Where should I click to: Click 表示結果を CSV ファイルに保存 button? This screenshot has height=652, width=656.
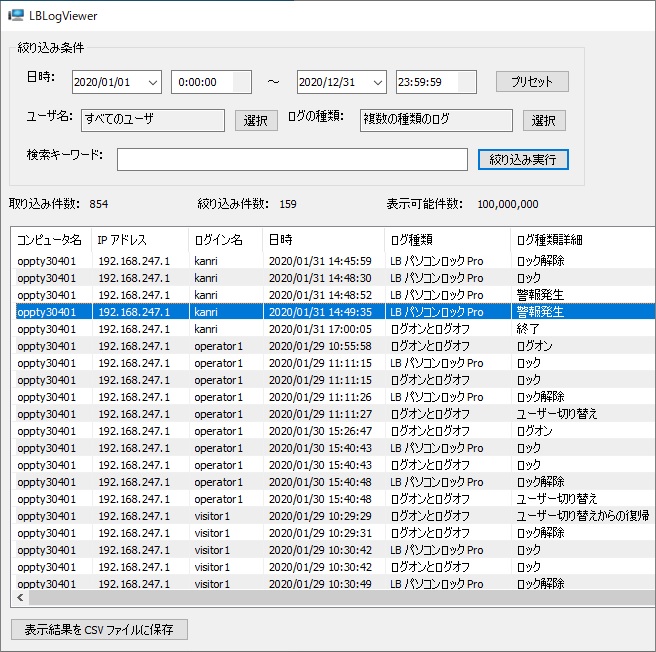click(99, 629)
